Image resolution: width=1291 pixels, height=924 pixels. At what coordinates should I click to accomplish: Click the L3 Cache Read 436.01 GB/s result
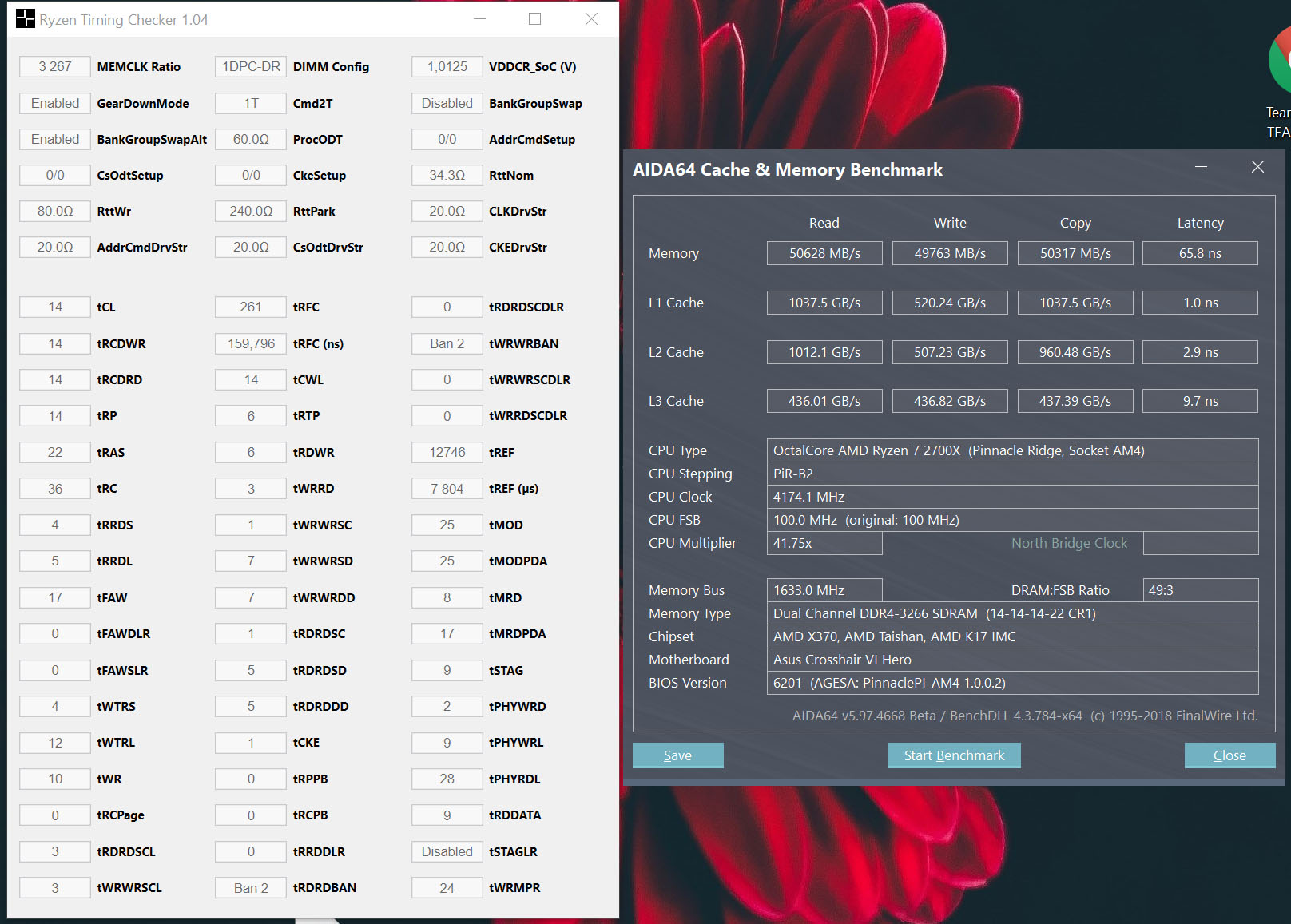(x=824, y=401)
